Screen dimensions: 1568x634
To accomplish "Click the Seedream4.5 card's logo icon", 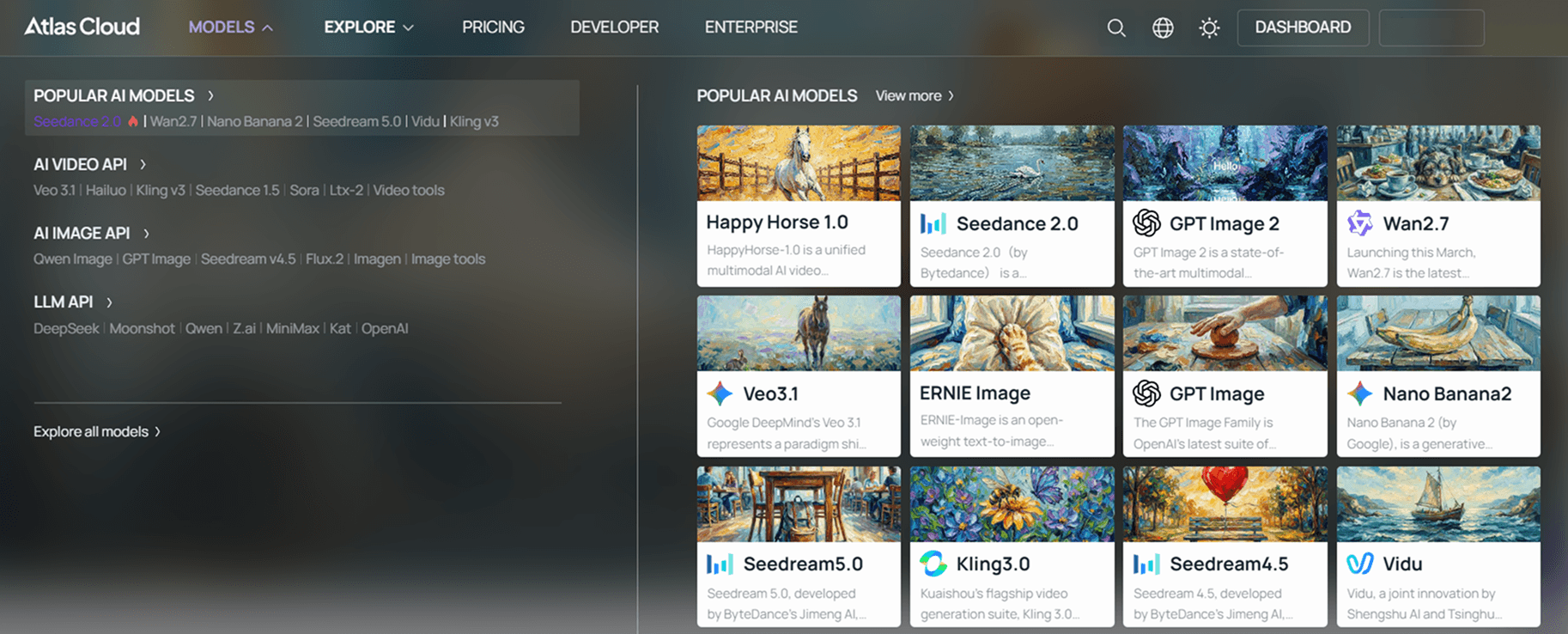I will click(x=1146, y=564).
